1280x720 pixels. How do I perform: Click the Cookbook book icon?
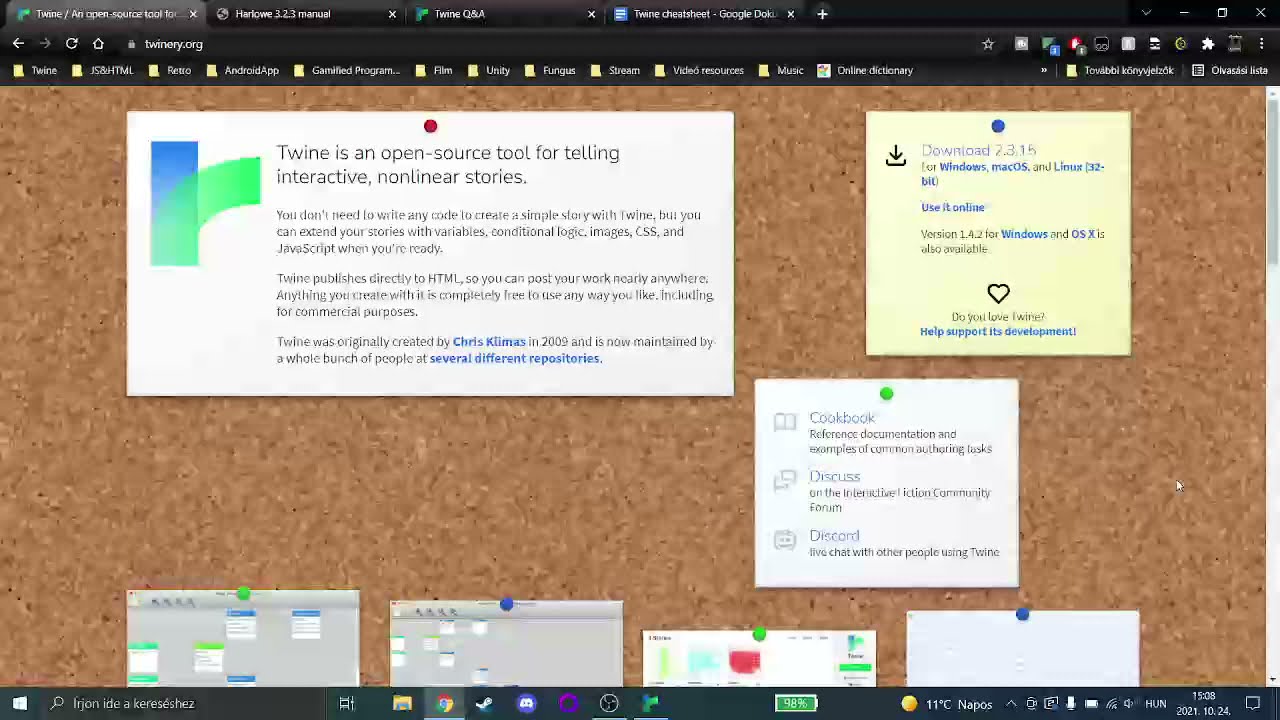(x=785, y=422)
